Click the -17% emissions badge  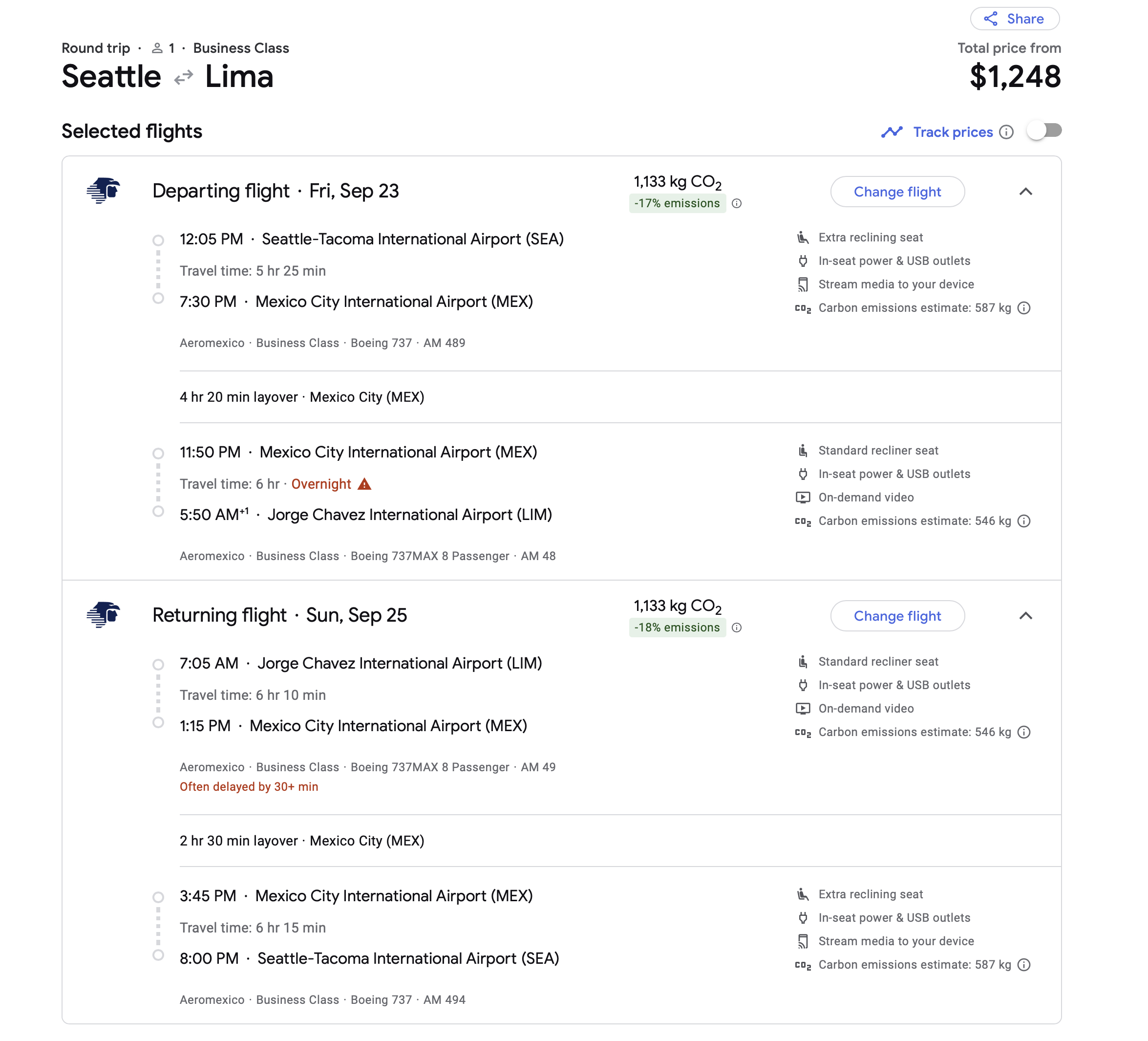tap(677, 203)
